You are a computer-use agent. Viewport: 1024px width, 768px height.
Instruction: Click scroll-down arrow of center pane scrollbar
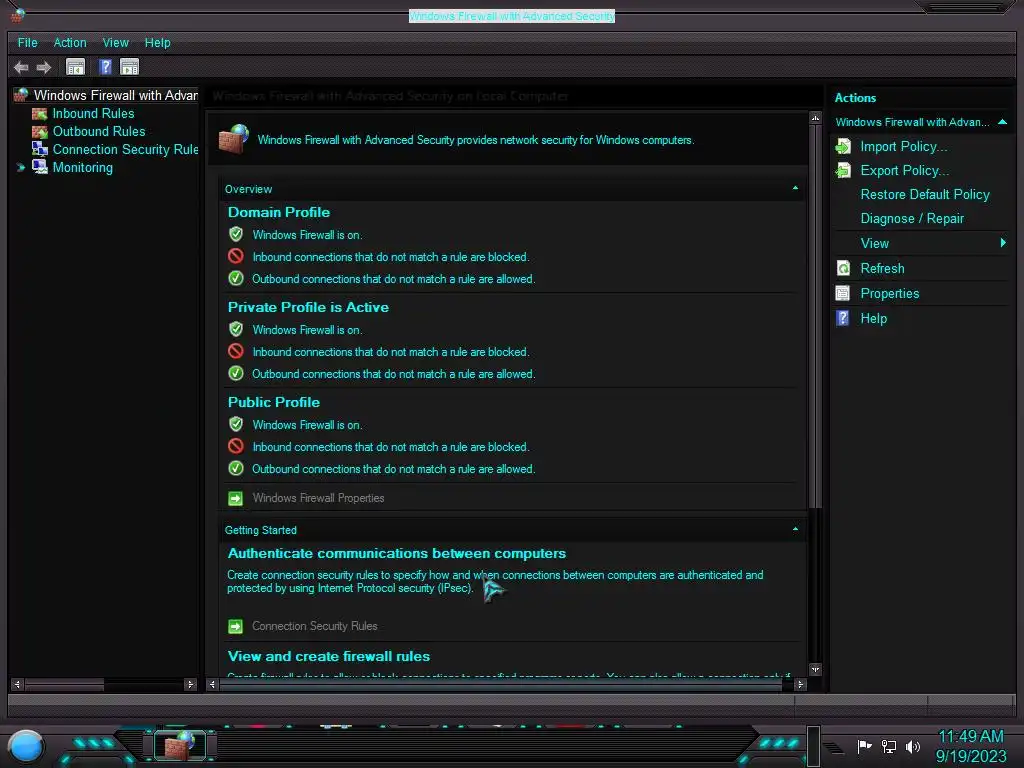coord(815,669)
